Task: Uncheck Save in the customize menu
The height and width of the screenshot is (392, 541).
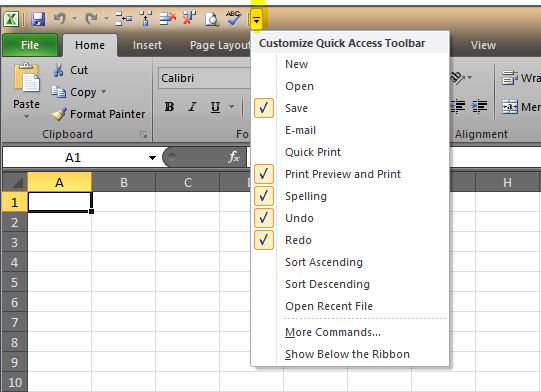Action: [x=264, y=108]
